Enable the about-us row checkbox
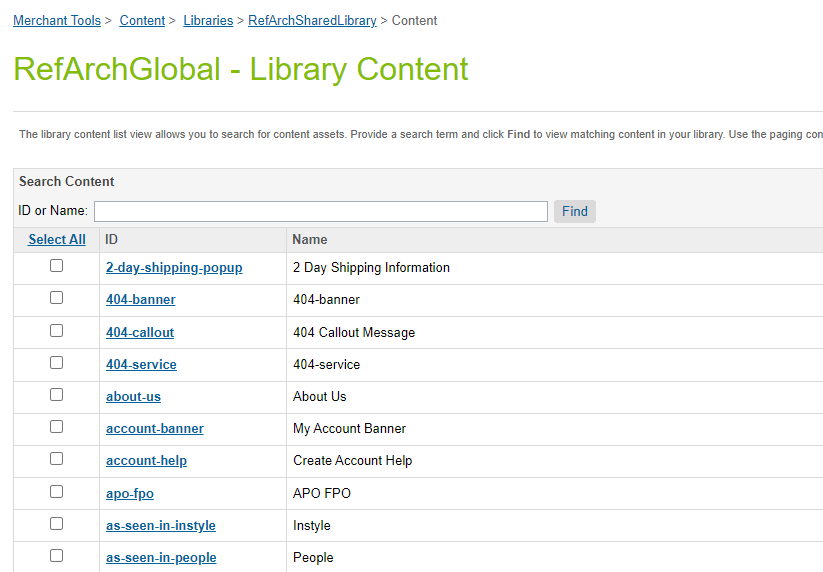823x572 pixels. pos(56,395)
